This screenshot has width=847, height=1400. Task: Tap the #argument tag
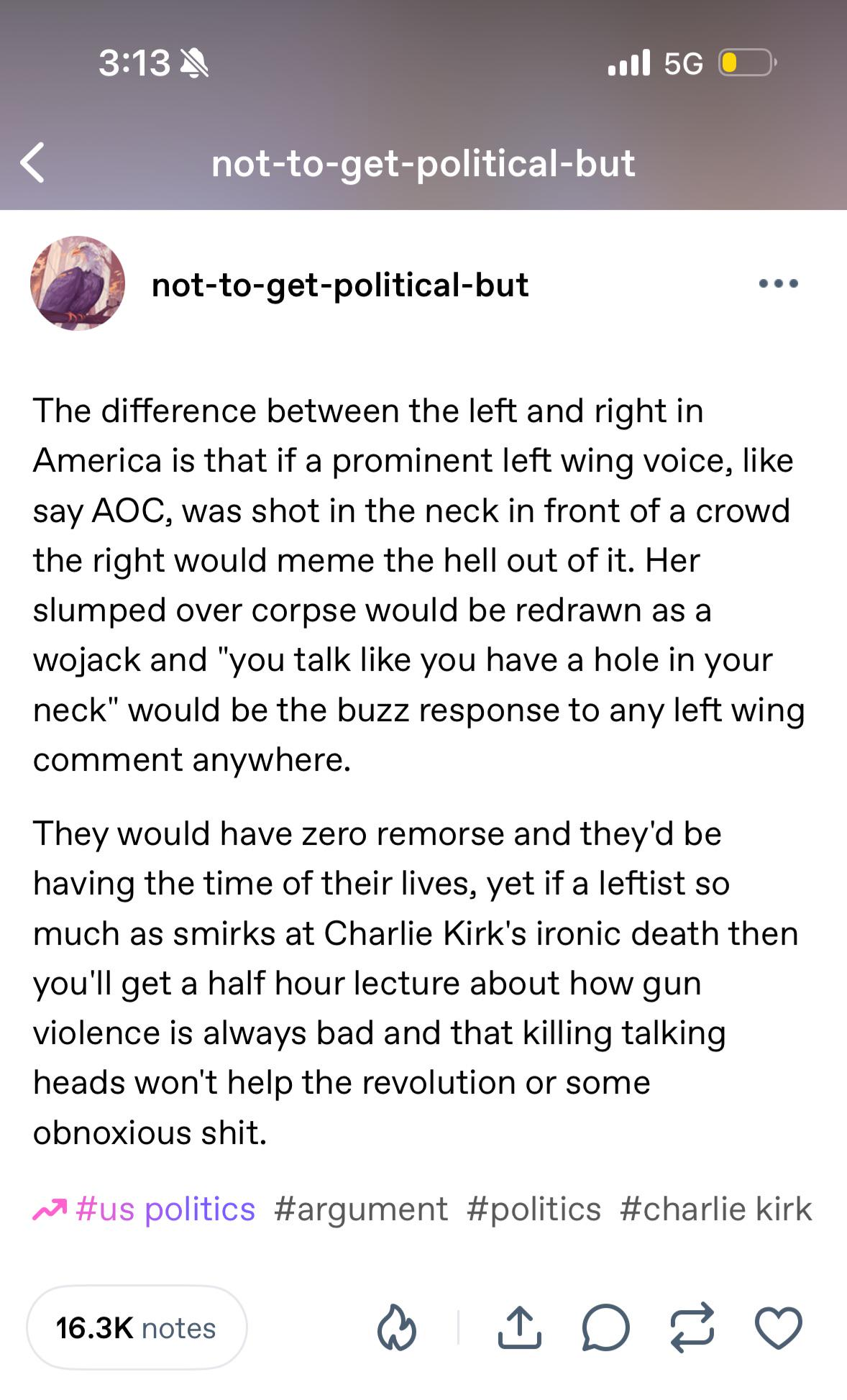pos(361,1209)
